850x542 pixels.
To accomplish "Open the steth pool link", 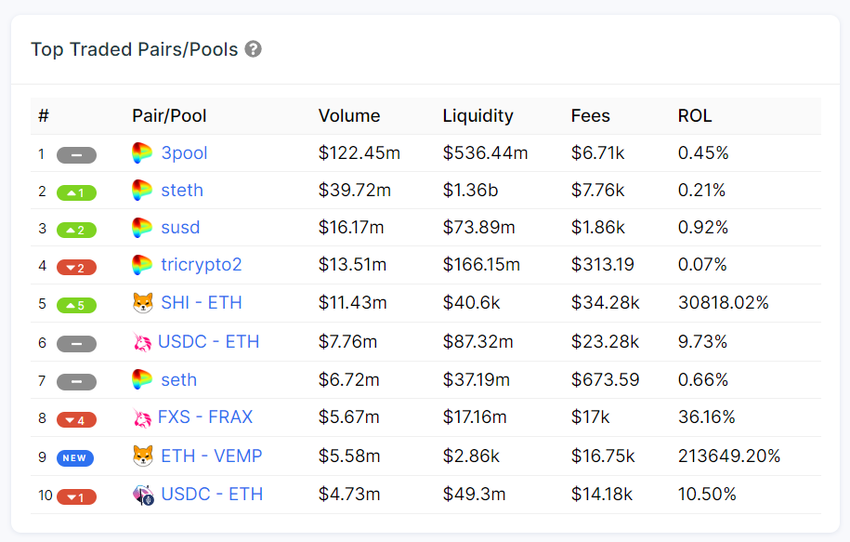I will (x=182, y=190).
